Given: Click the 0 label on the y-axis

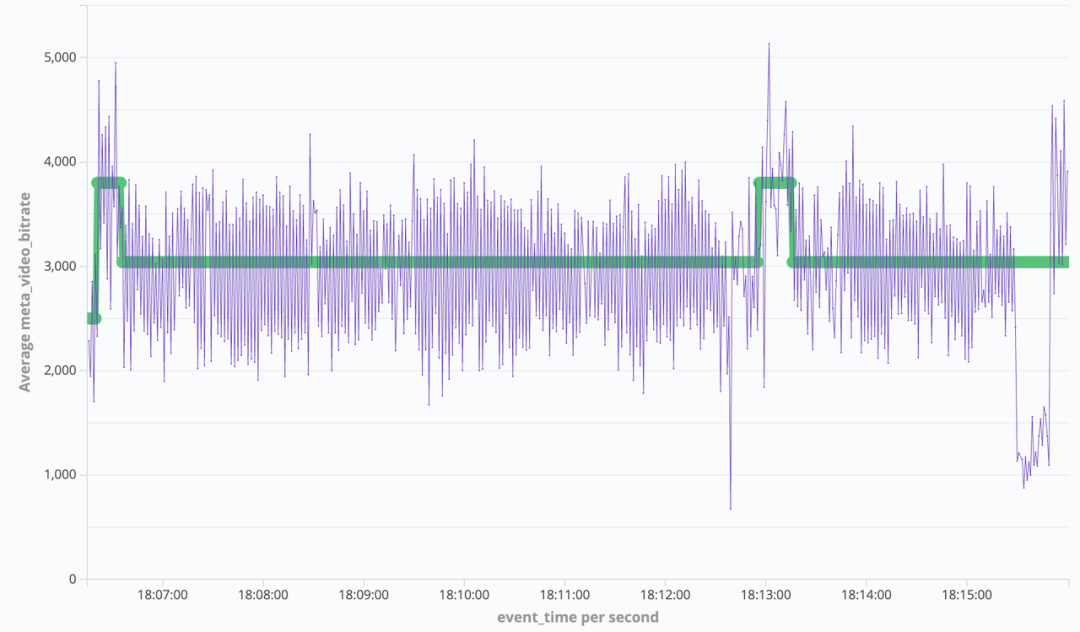Looking at the screenshot, I should [x=72, y=579].
